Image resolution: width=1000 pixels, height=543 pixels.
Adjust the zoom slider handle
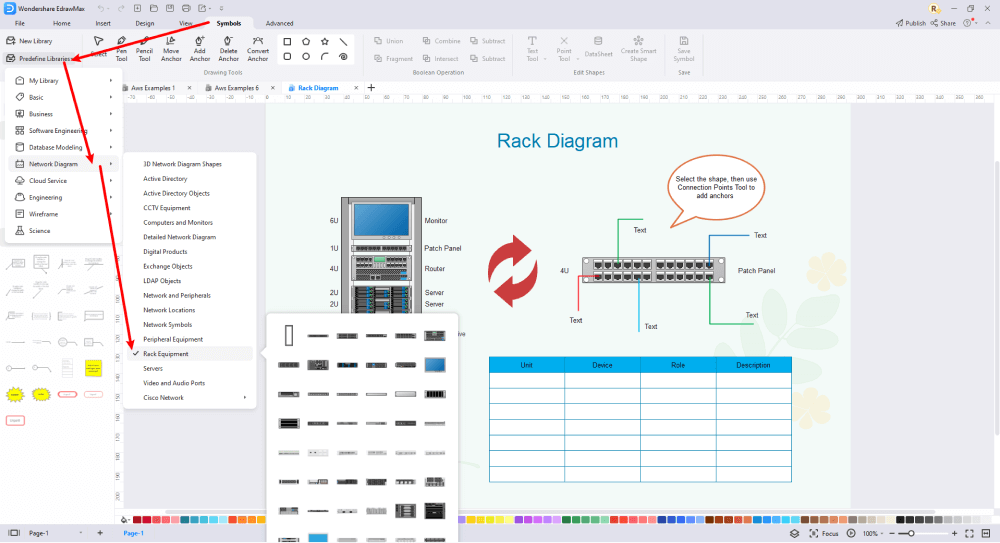pyautogui.click(x=911, y=533)
